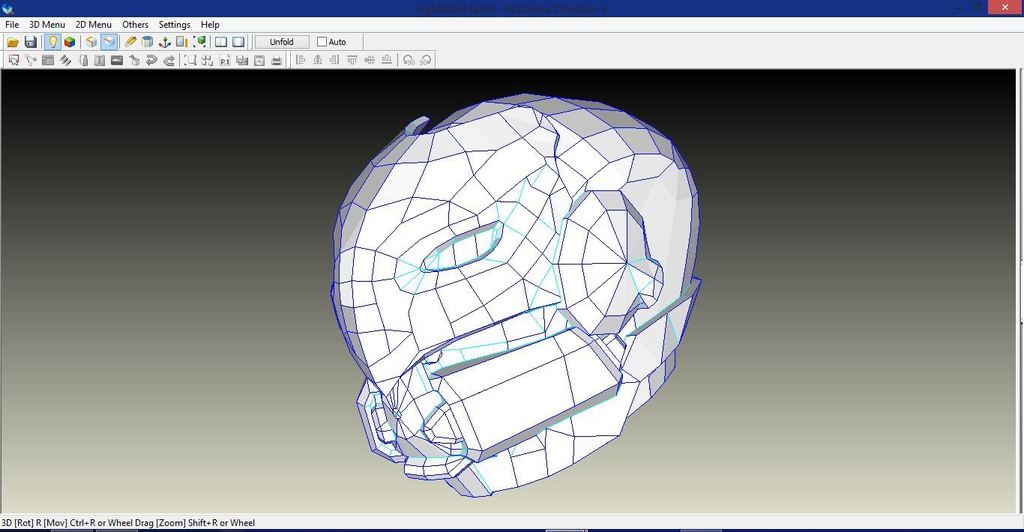The height and width of the screenshot is (532, 1024).
Task: Click the upright clip tool icon
Action: tap(83, 60)
